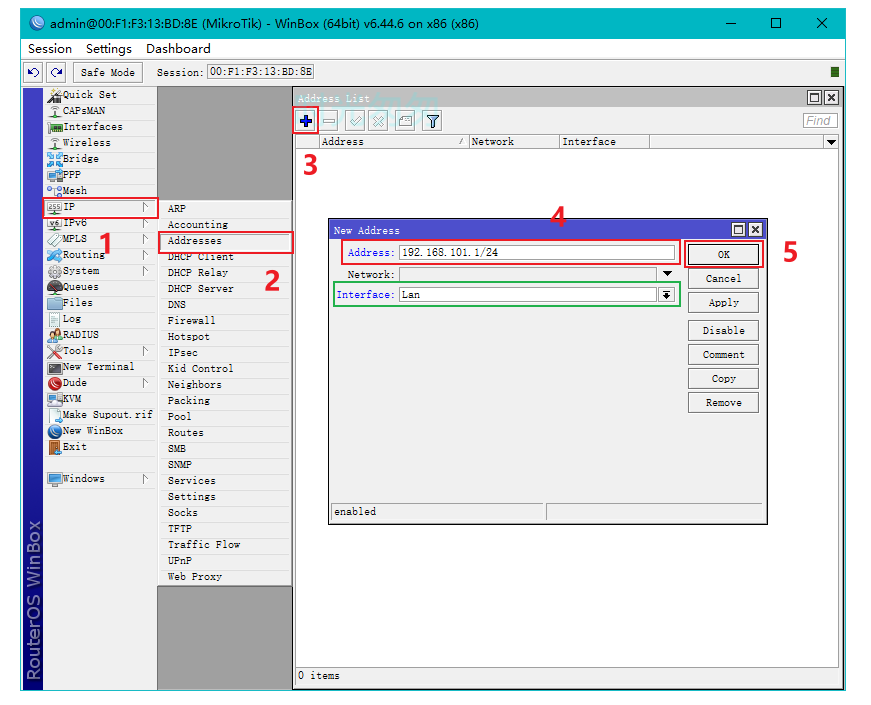This screenshot has height=705, width=871.
Task: Click the Comment icon in Address List
Action: pyautogui.click(x=406, y=121)
